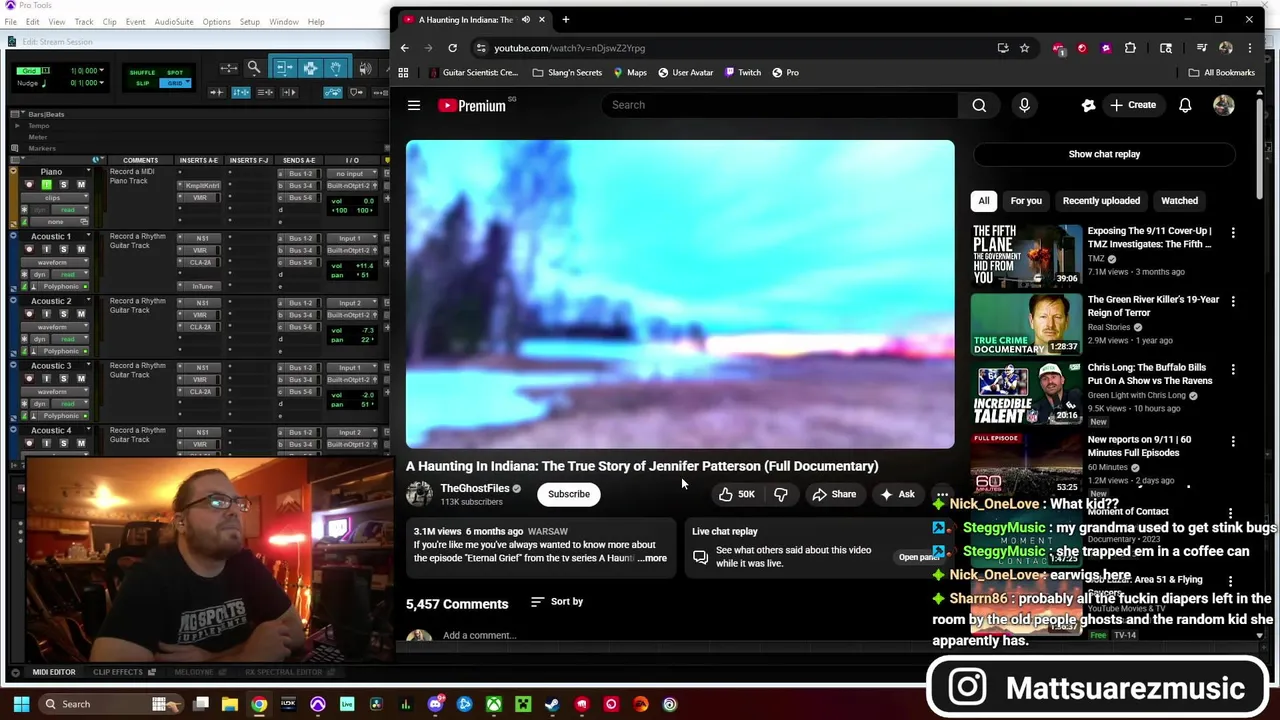This screenshot has height=720, width=1280.
Task: Select the For you filter chip
Action: click(x=1026, y=200)
